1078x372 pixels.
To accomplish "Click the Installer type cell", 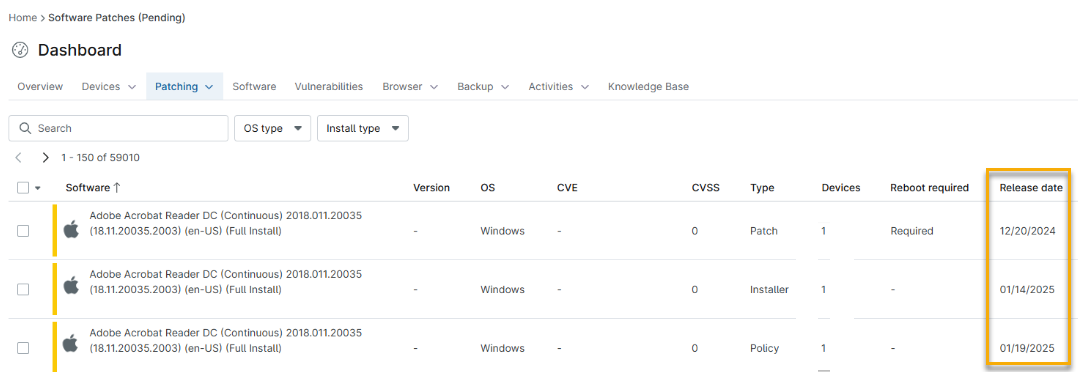I will click(x=769, y=289).
